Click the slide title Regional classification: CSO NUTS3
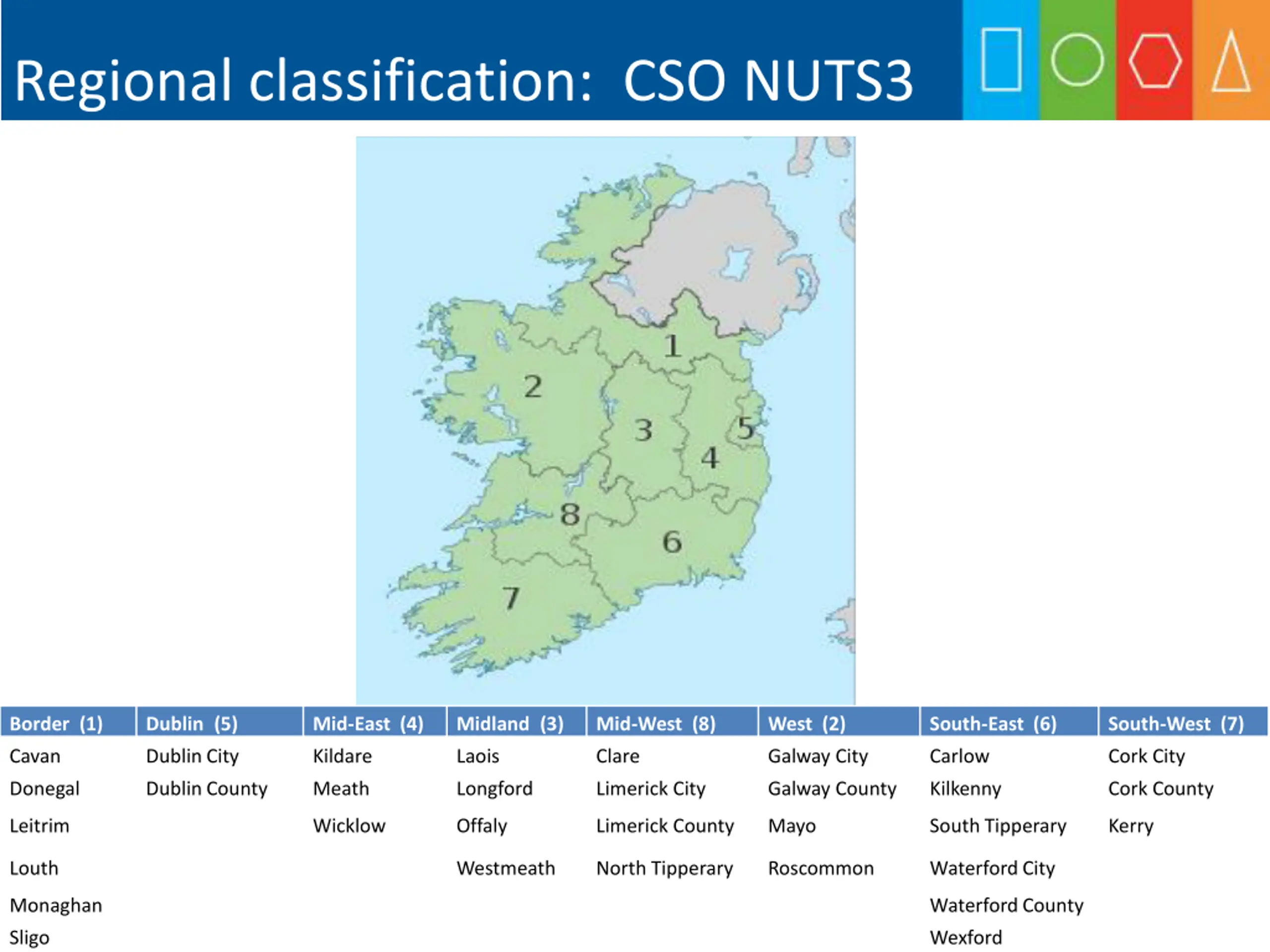This screenshot has width=1270, height=952. pyautogui.click(x=463, y=80)
